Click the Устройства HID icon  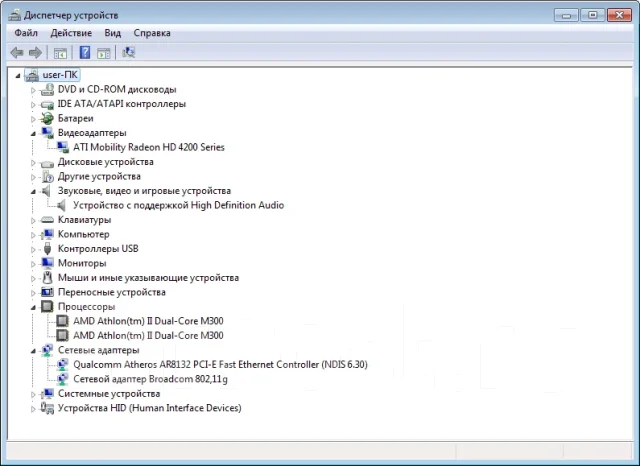[47, 408]
